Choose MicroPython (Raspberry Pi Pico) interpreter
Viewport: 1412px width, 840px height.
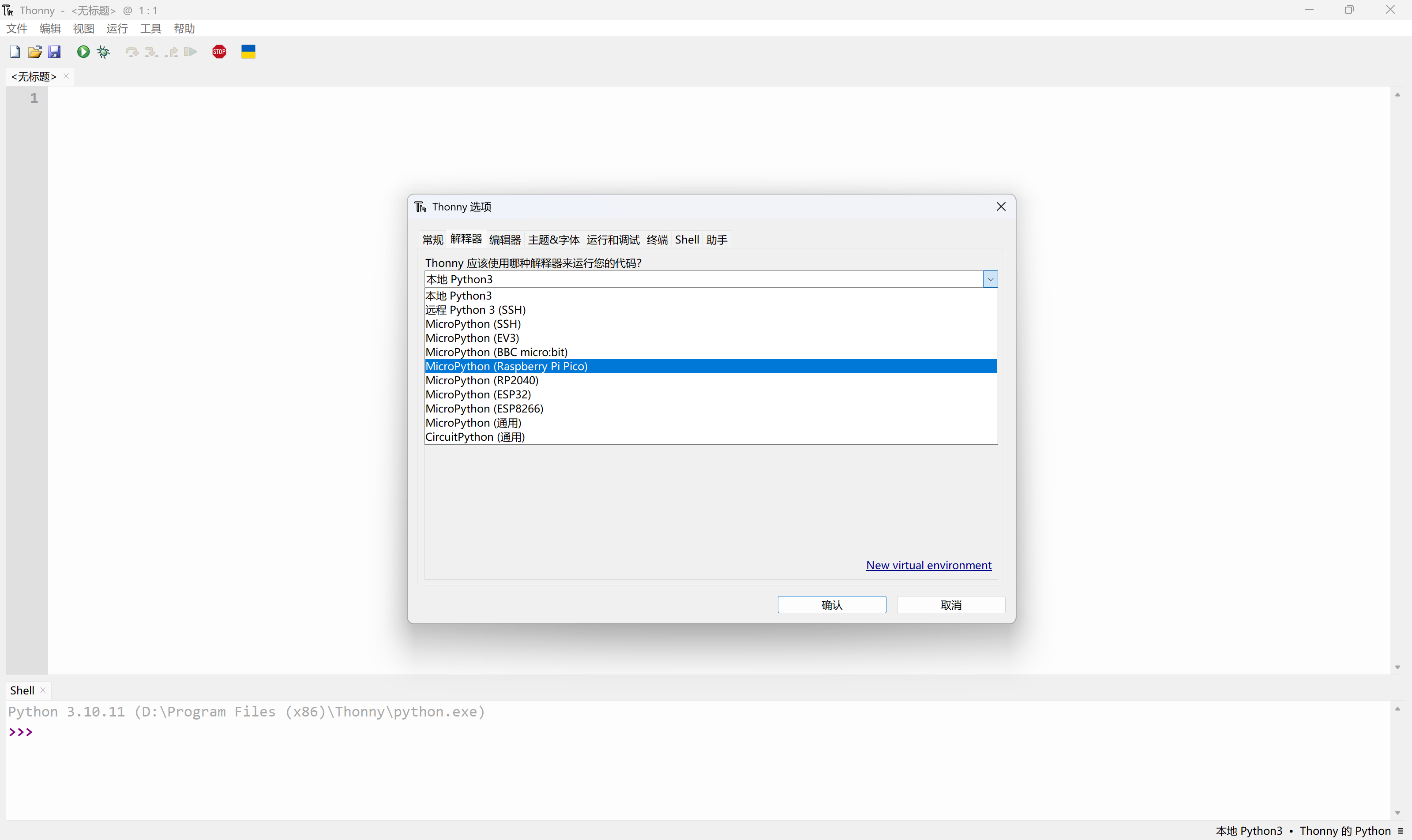[x=710, y=366]
